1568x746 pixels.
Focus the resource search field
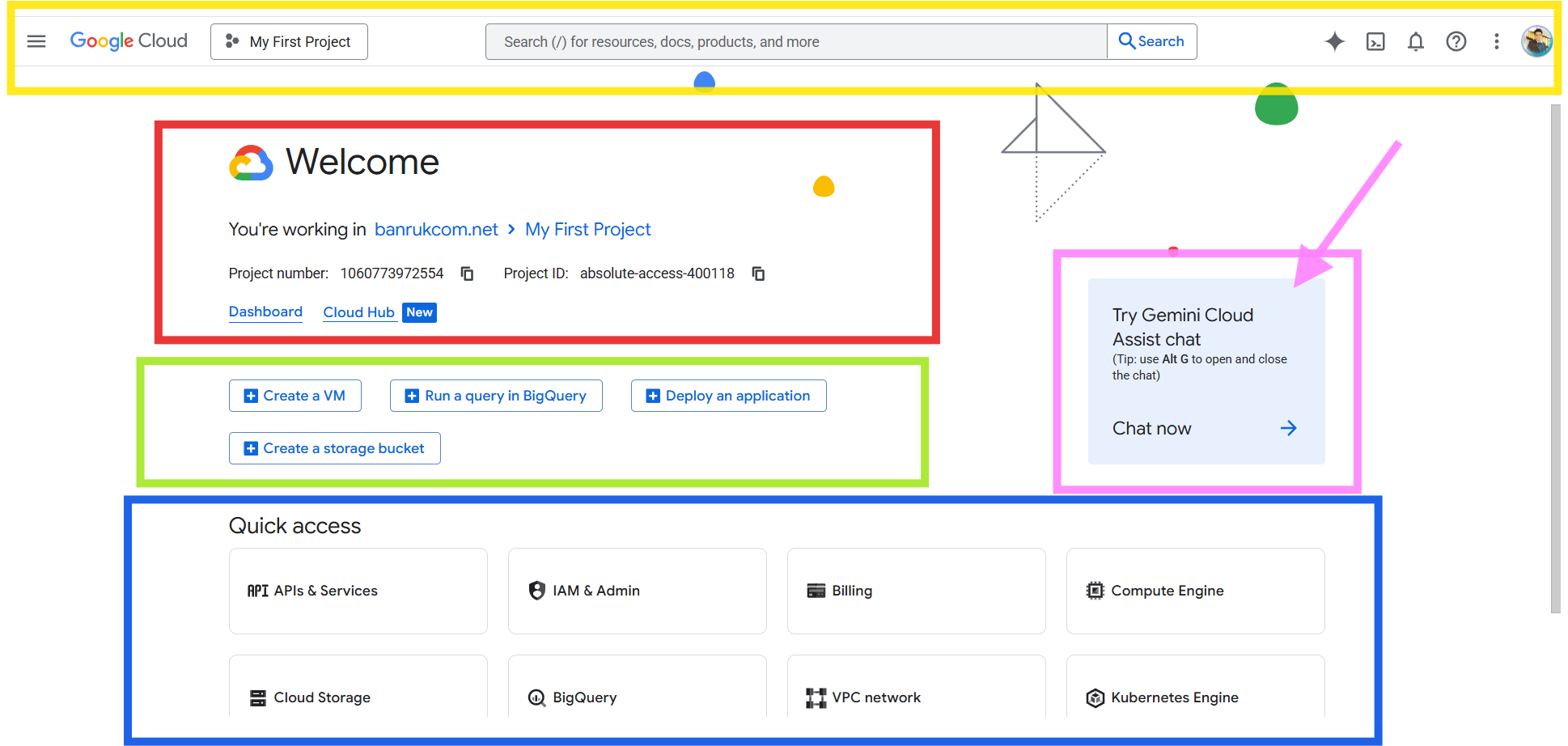pos(796,41)
